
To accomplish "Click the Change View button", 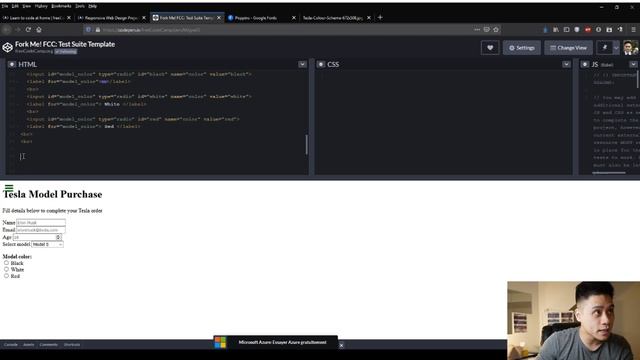I will [568, 48].
